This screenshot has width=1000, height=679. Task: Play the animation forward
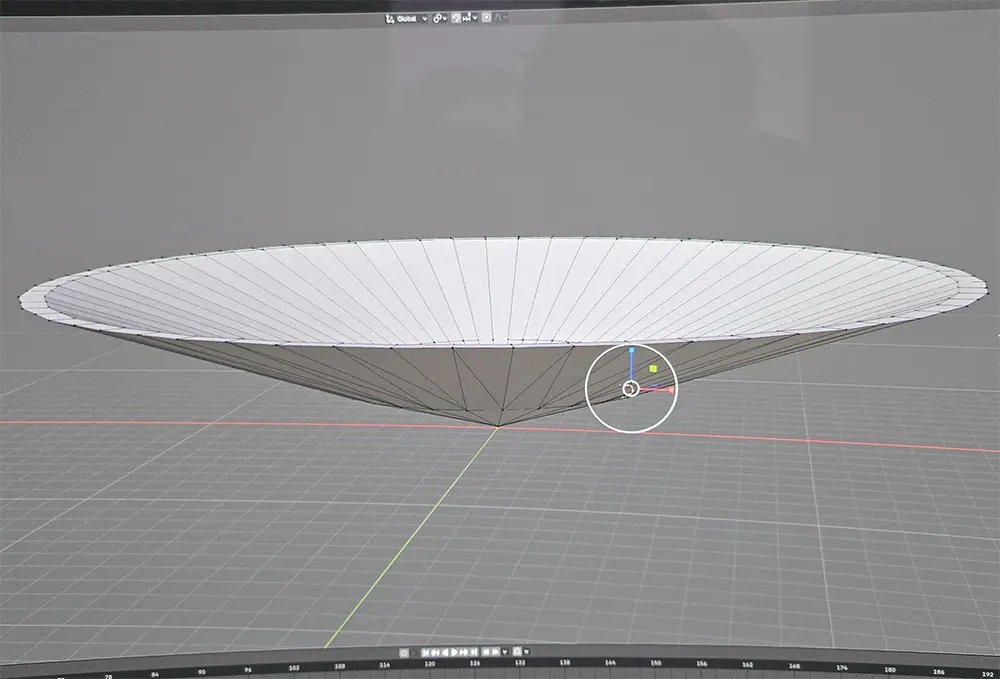point(454,653)
